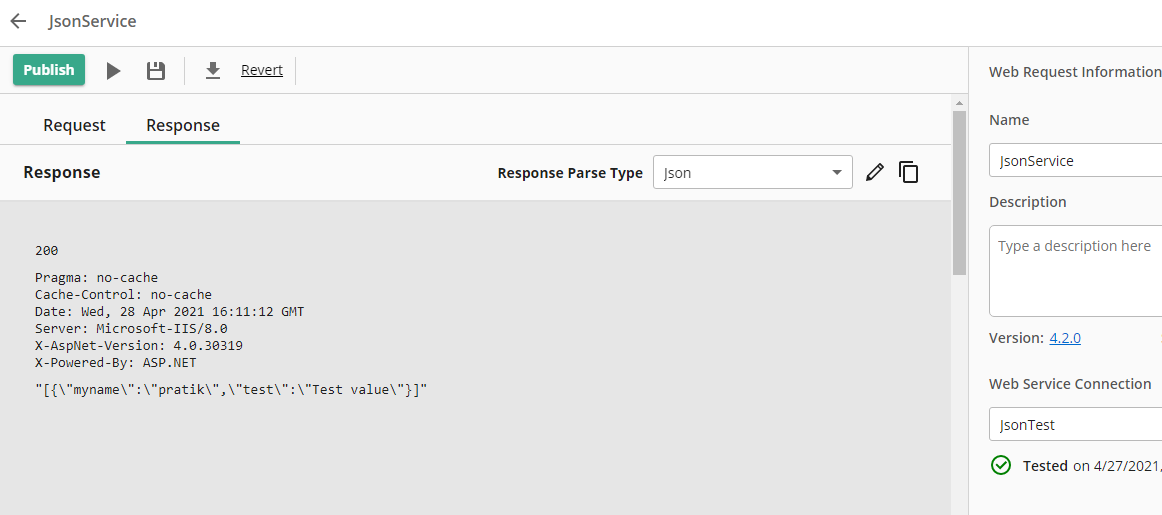Screen dimensions: 1162x515
Task: Edit the response using the pencil icon
Action: (x=875, y=172)
